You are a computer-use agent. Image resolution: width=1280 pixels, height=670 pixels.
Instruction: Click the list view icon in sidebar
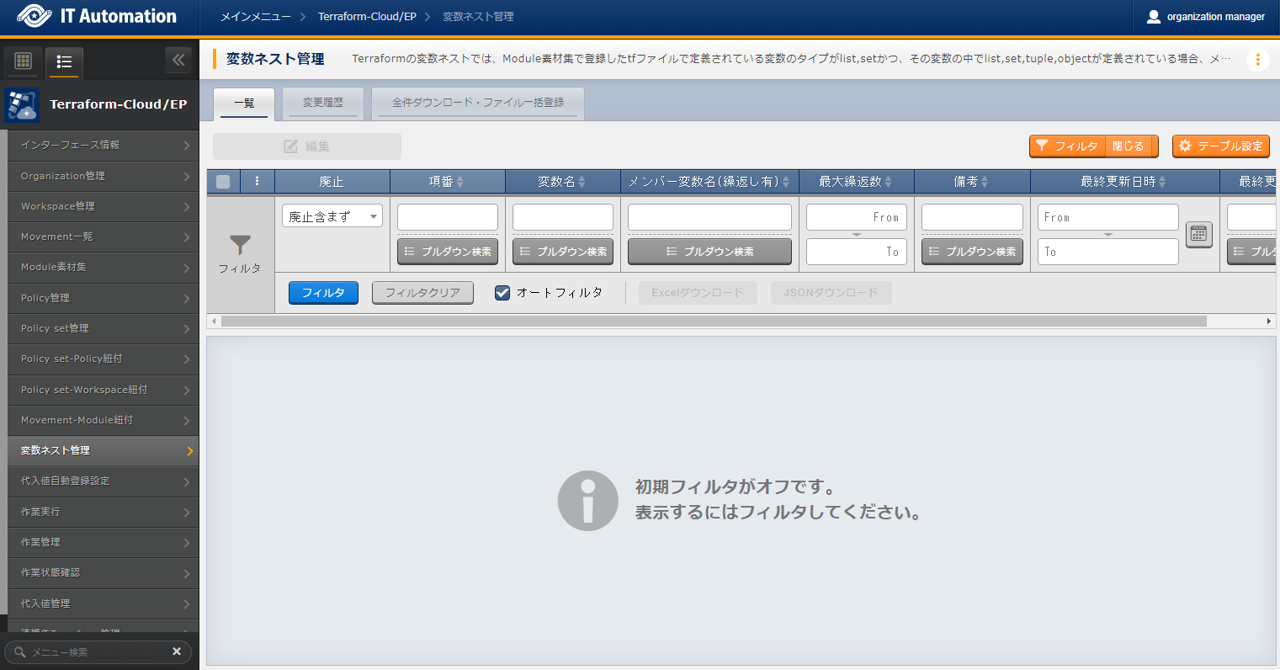pos(65,61)
